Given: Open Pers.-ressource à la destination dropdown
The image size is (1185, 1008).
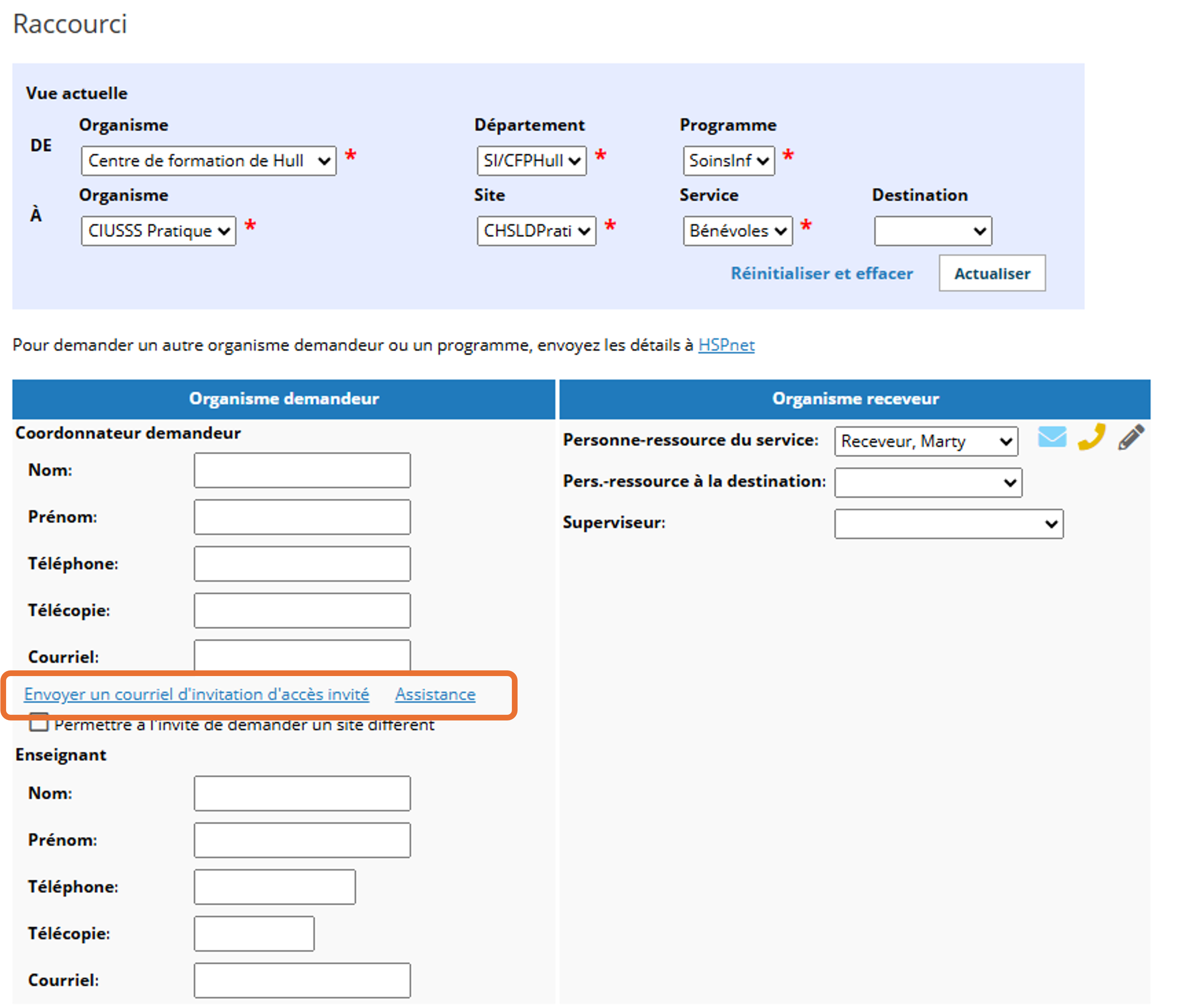Looking at the screenshot, I should (x=928, y=483).
